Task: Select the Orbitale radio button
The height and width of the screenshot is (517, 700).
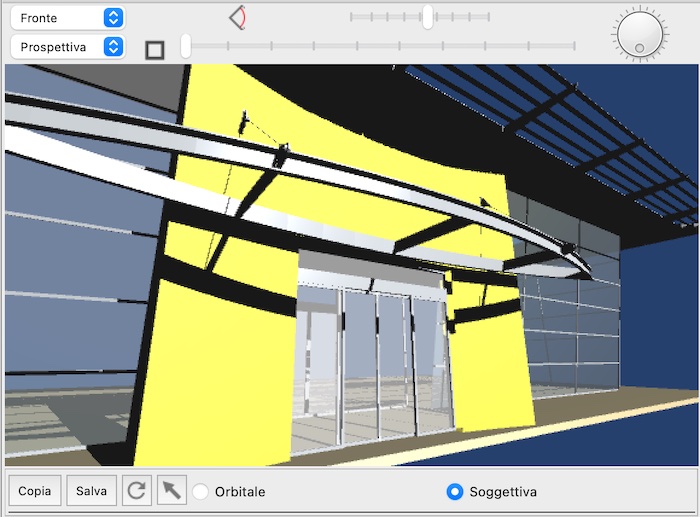Action: coord(201,492)
